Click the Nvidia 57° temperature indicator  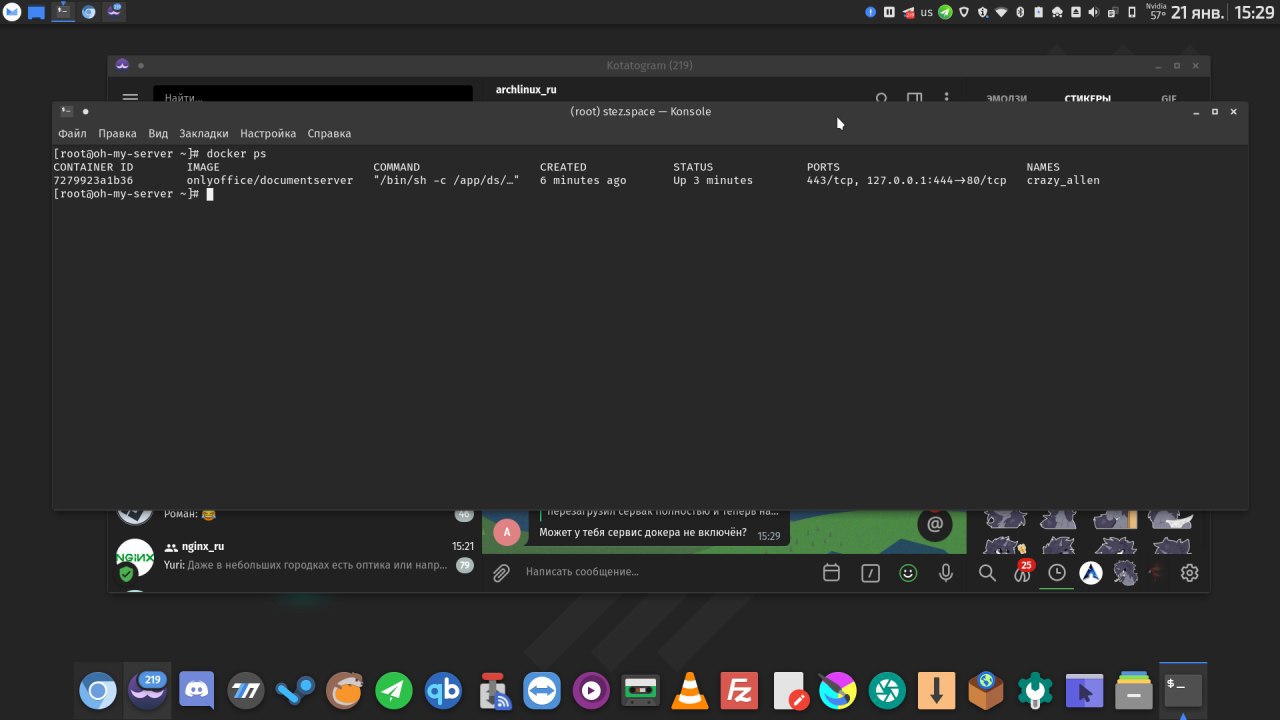click(1157, 12)
